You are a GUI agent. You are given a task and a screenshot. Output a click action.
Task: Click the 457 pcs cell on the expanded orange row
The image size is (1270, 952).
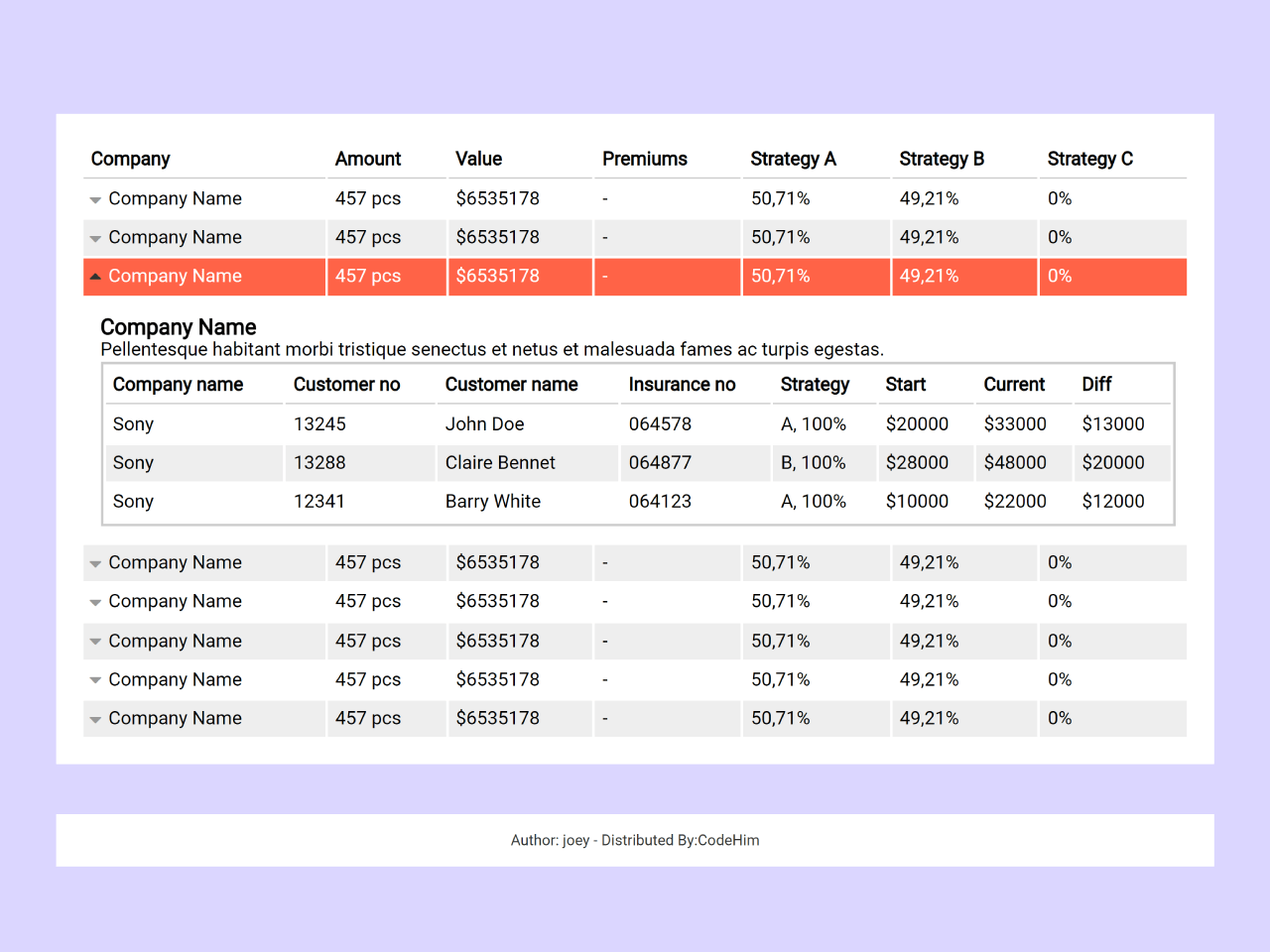[368, 276]
